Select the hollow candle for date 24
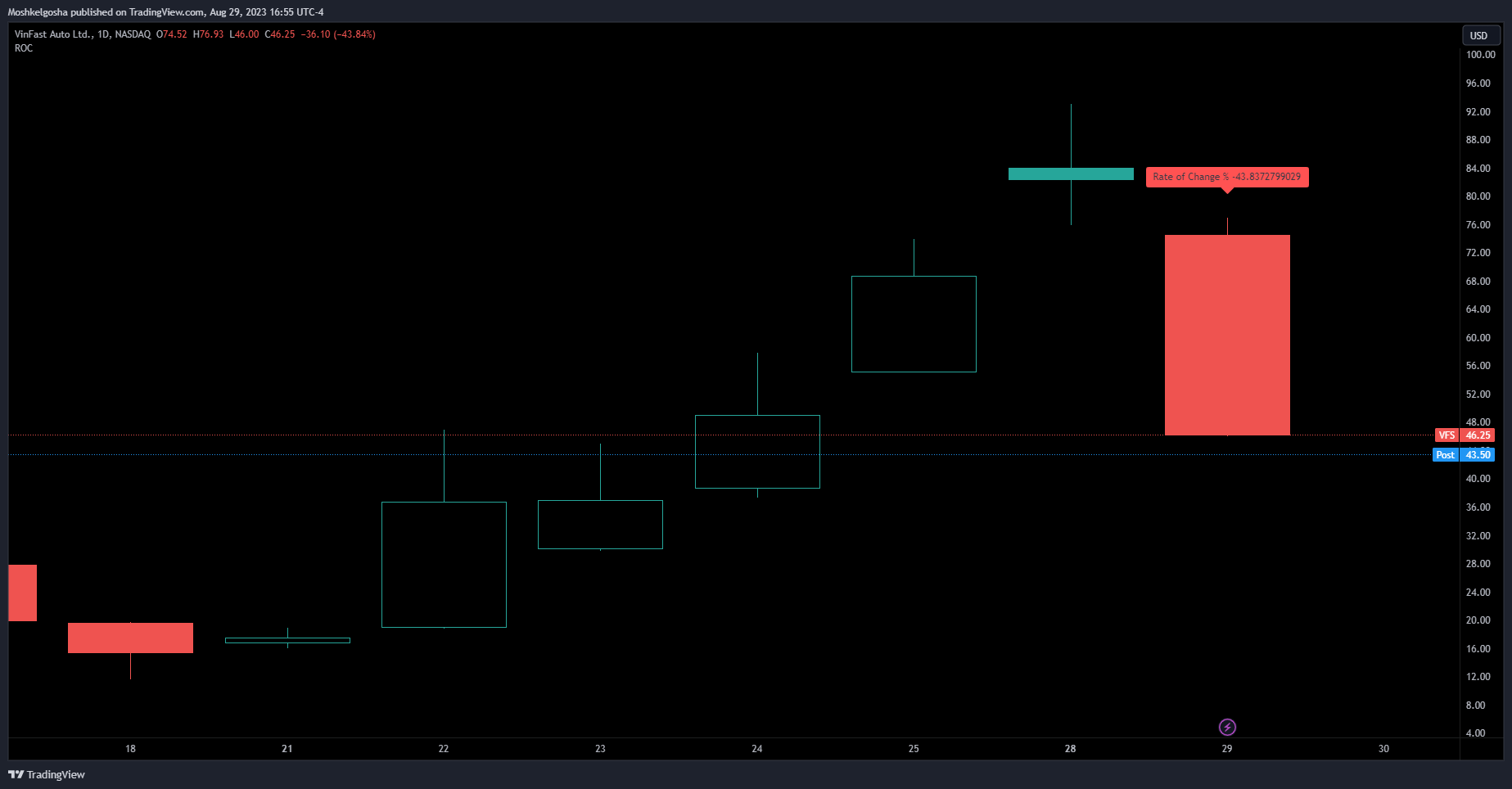The width and height of the screenshot is (1512, 789). pyautogui.click(x=757, y=452)
